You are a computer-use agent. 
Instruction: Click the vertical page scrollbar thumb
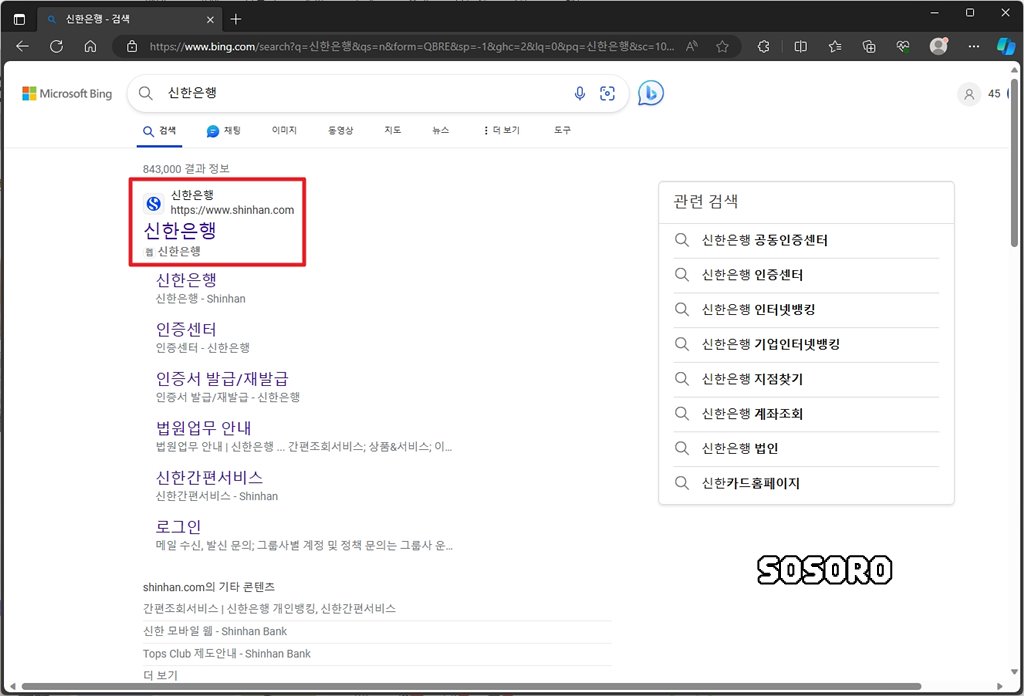point(1014,163)
